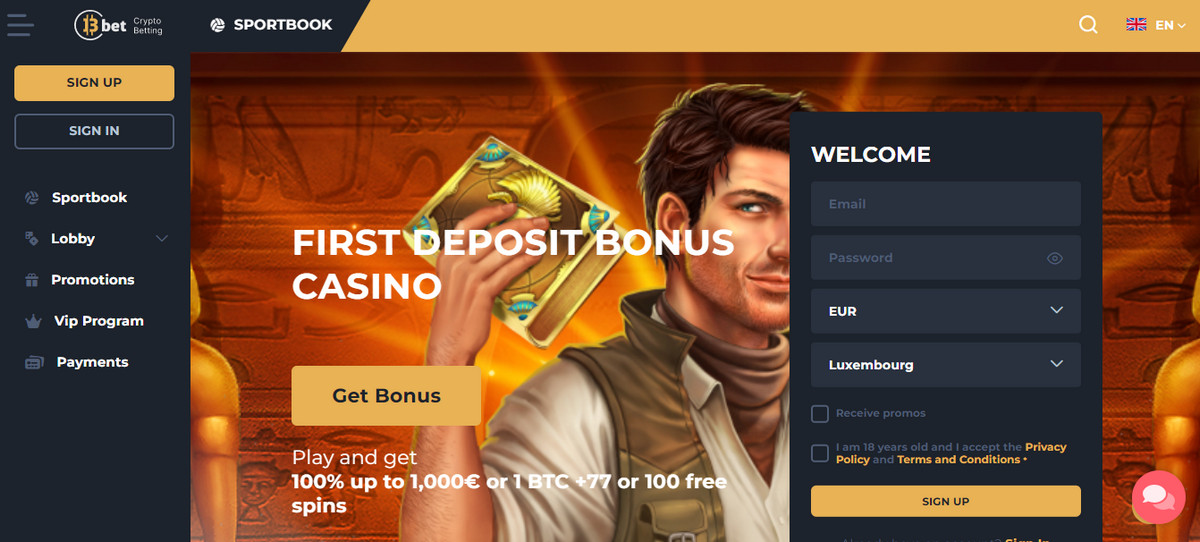Open the Luxembourg country dropdown
This screenshot has width=1200, height=542.
pos(946,365)
